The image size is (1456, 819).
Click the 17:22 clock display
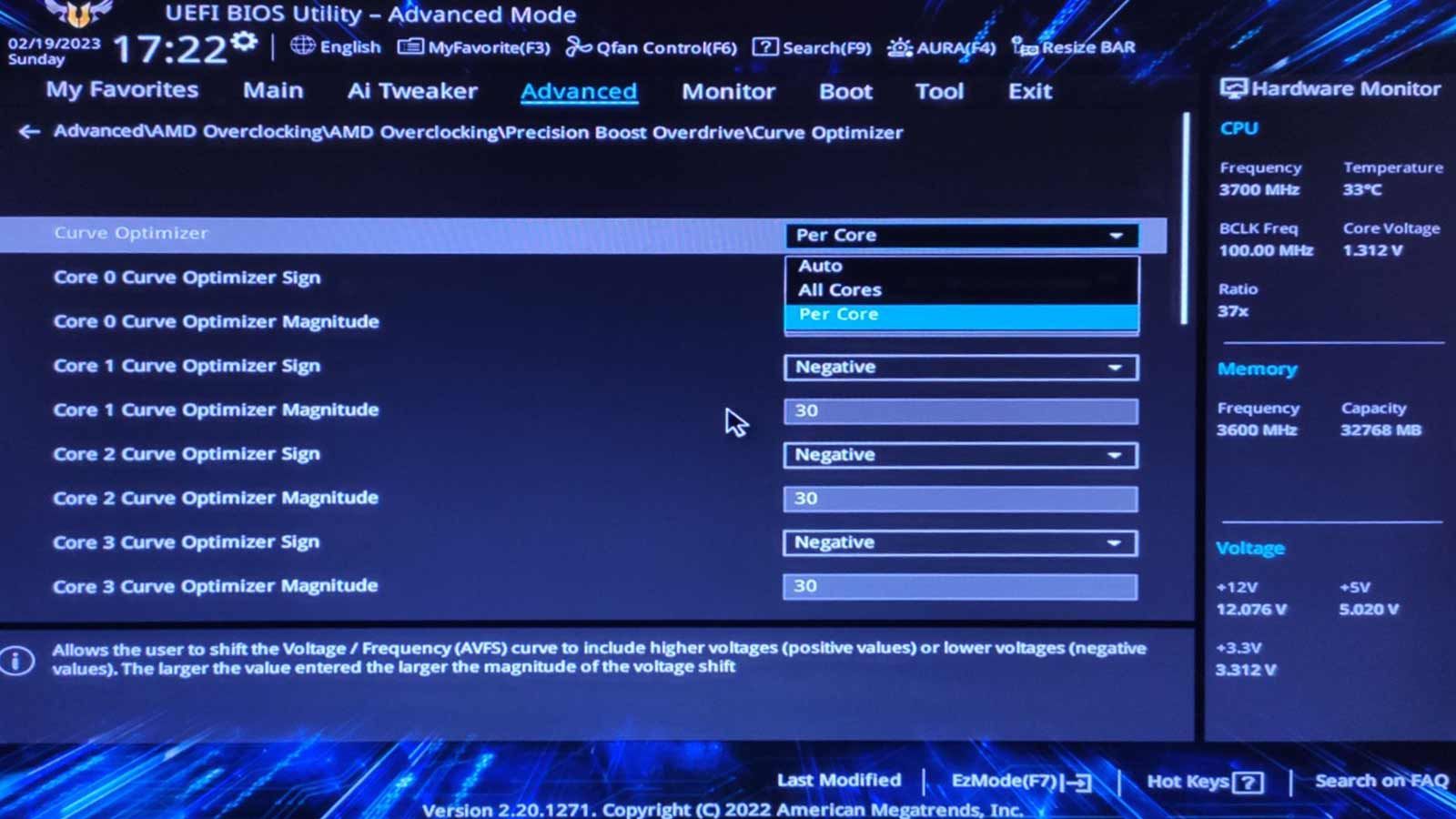pos(169,48)
